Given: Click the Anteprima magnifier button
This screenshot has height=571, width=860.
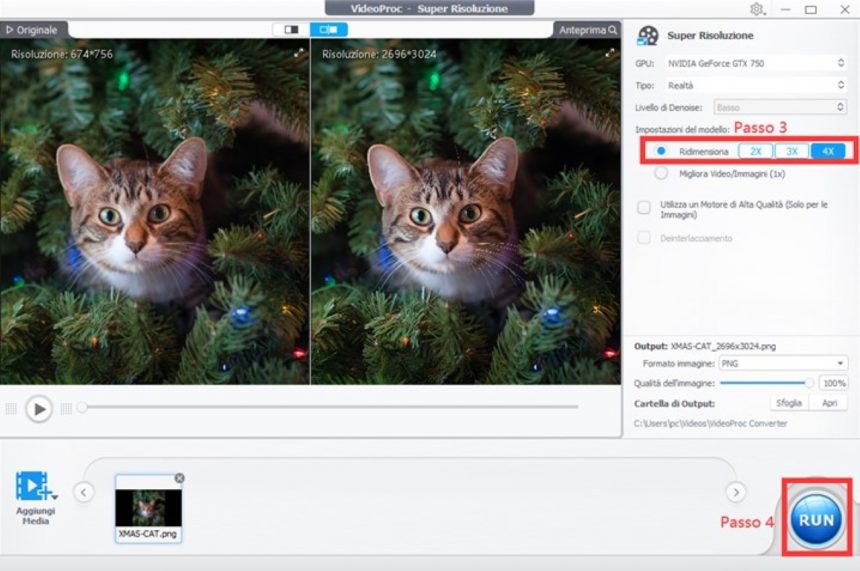Looking at the screenshot, I should [x=588, y=30].
